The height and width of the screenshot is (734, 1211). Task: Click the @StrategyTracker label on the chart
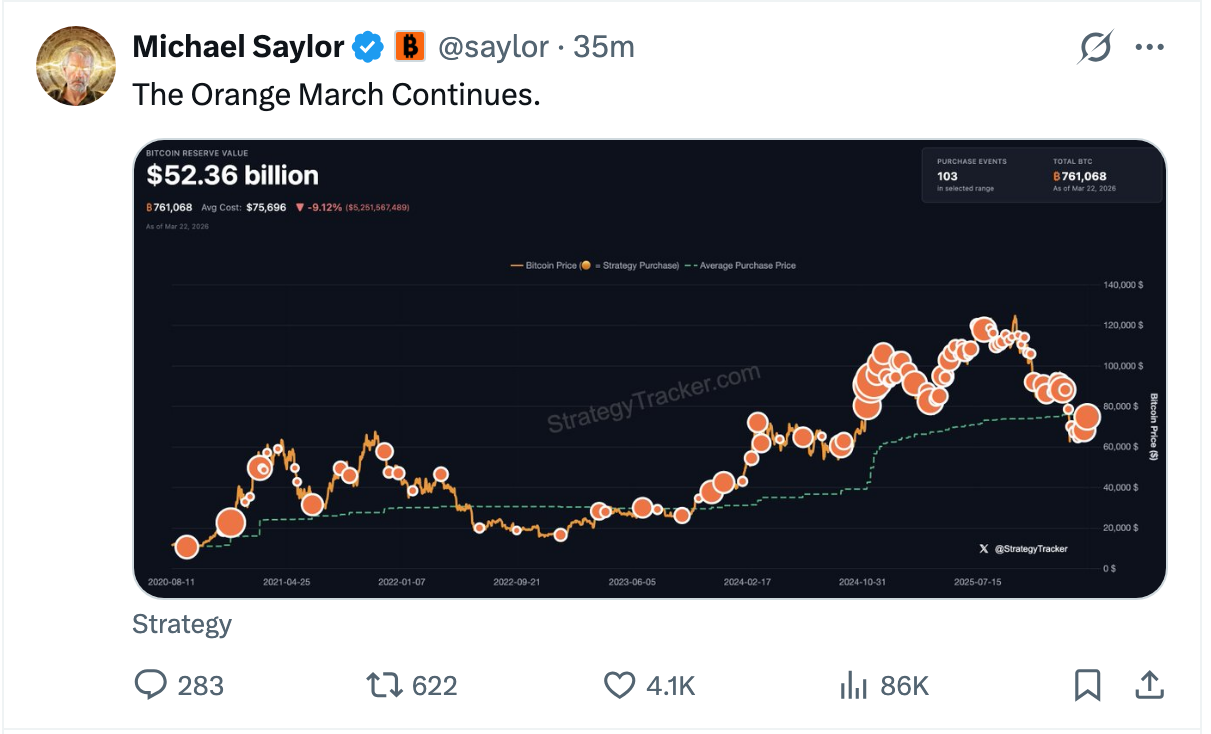[x=1034, y=548]
